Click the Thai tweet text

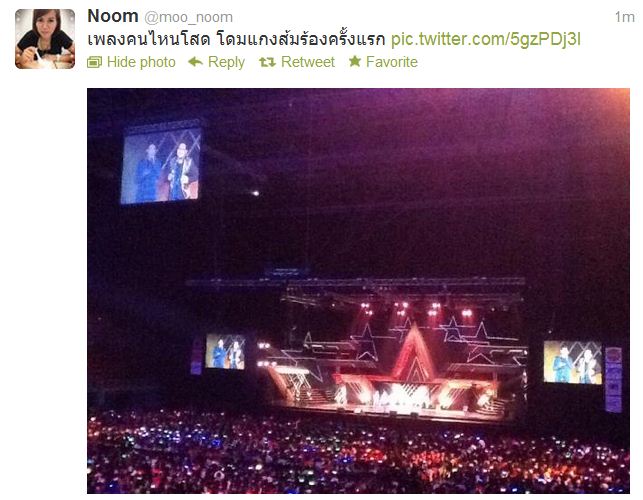(x=236, y=39)
